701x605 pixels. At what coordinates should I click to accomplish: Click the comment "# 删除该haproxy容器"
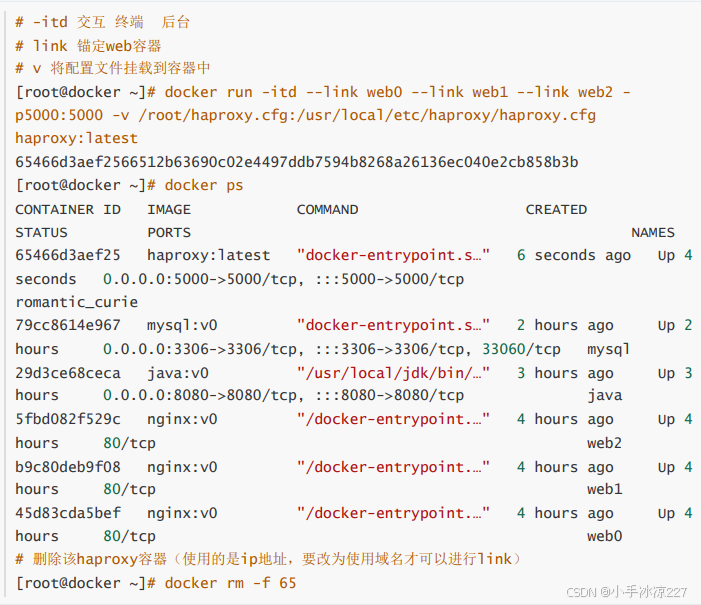[91, 559]
